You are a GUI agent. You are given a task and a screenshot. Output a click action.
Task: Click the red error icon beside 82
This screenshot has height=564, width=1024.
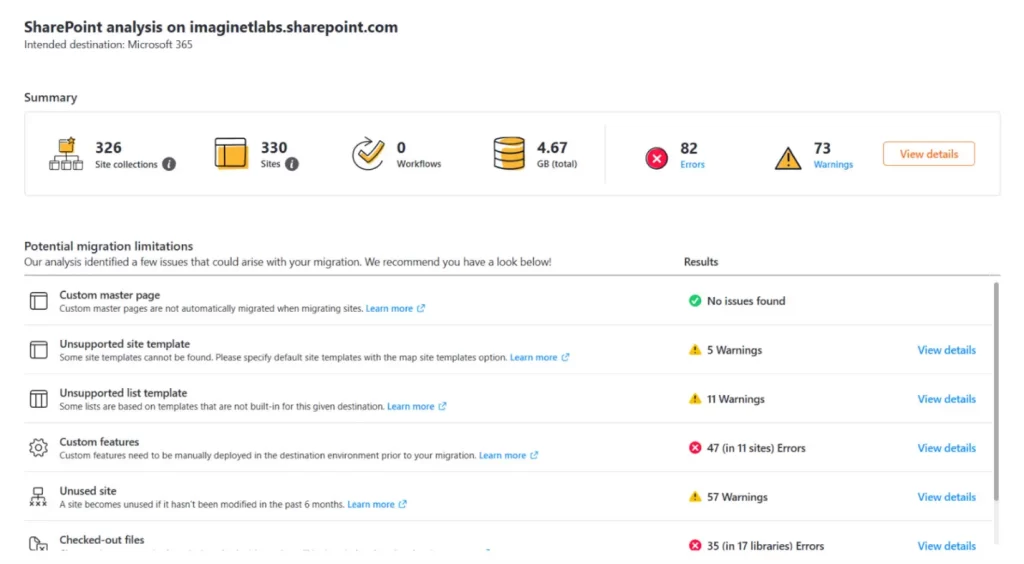click(656, 158)
